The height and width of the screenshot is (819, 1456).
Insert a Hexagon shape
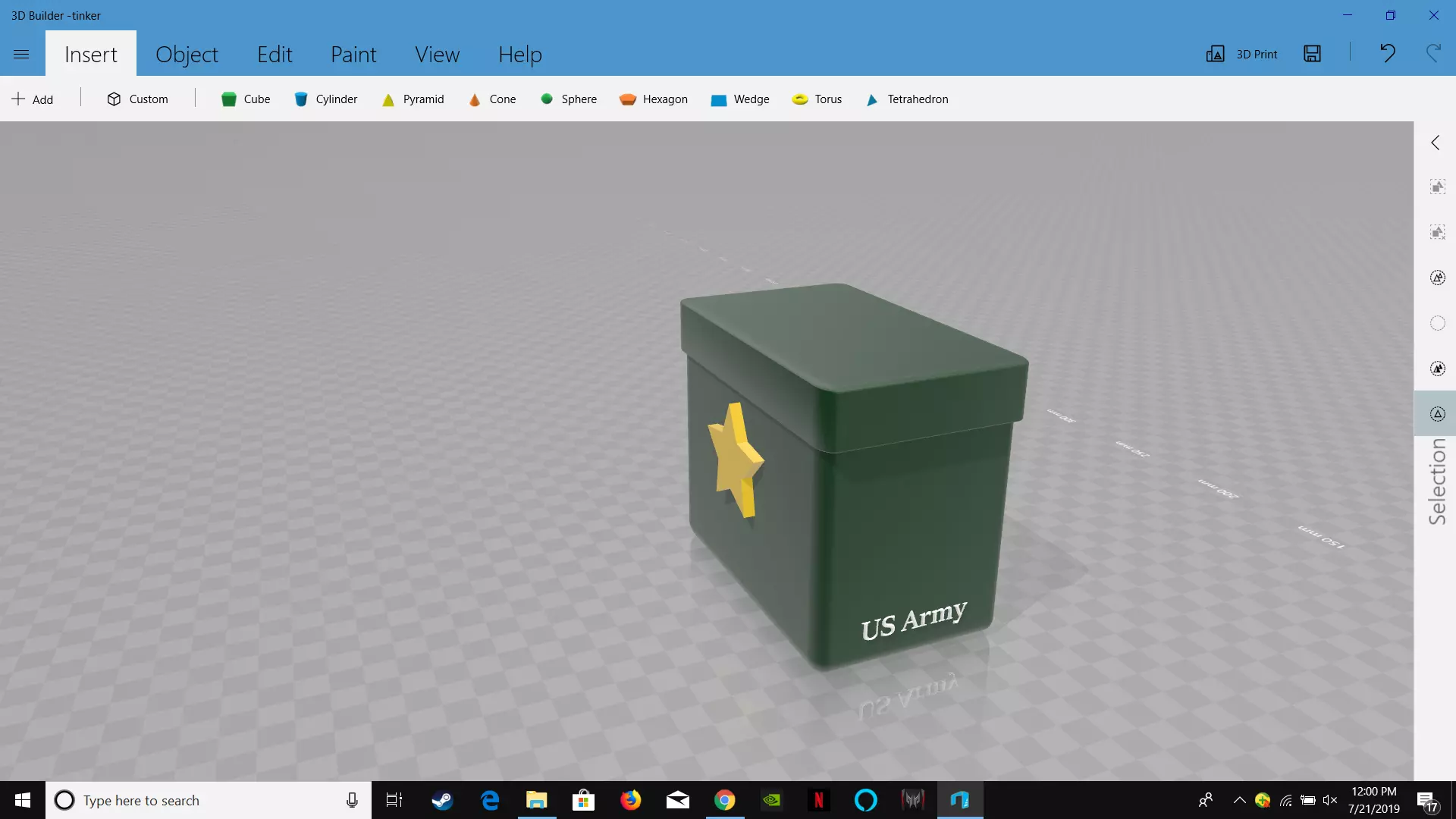tap(654, 99)
